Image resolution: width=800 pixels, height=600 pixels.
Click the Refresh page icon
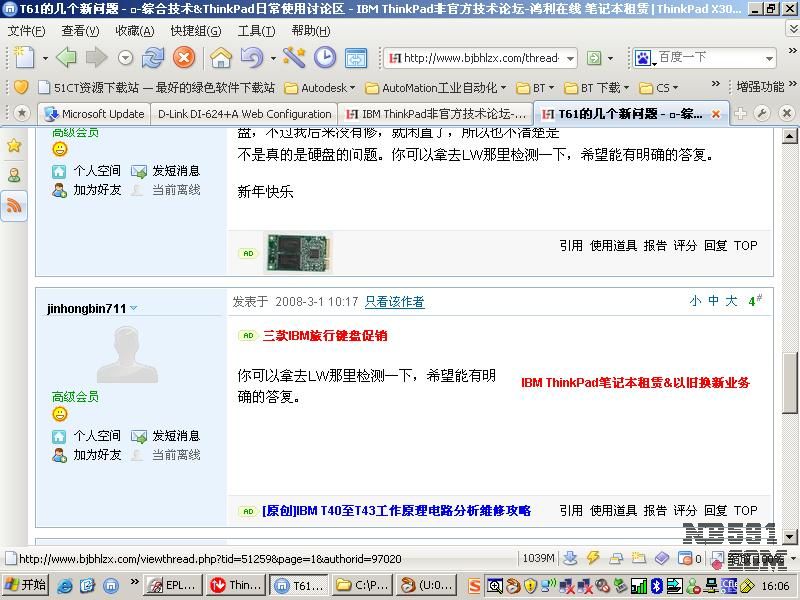click(153, 58)
